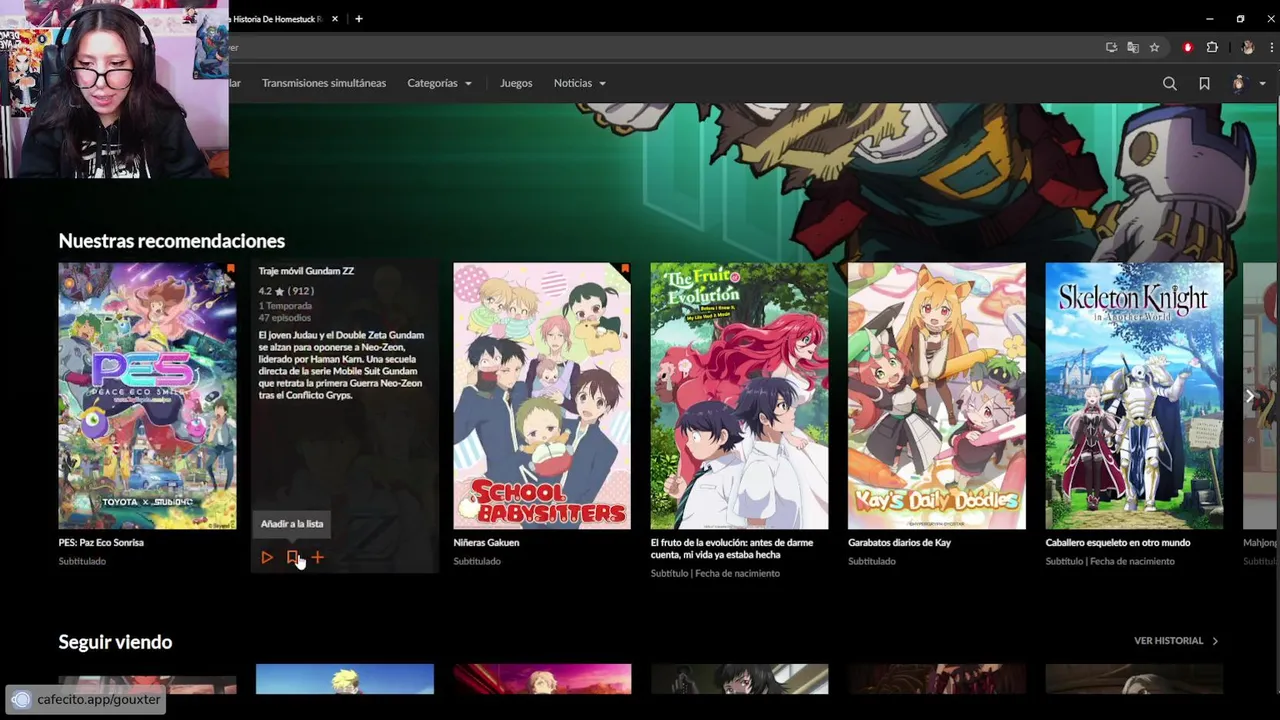Bookmark this page with the star icon
This screenshot has height=720, width=1280.
pos(1154,47)
